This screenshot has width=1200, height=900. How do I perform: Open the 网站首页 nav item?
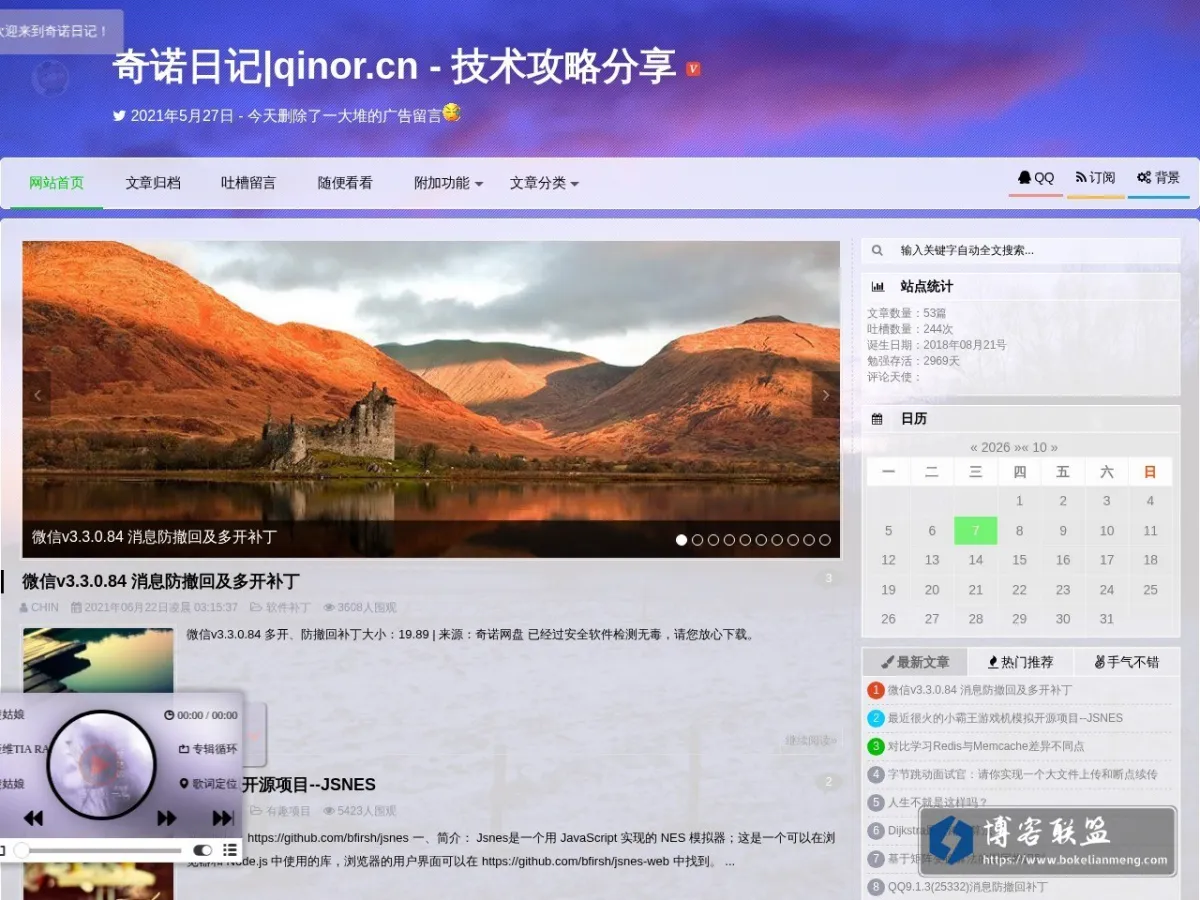(x=57, y=183)
